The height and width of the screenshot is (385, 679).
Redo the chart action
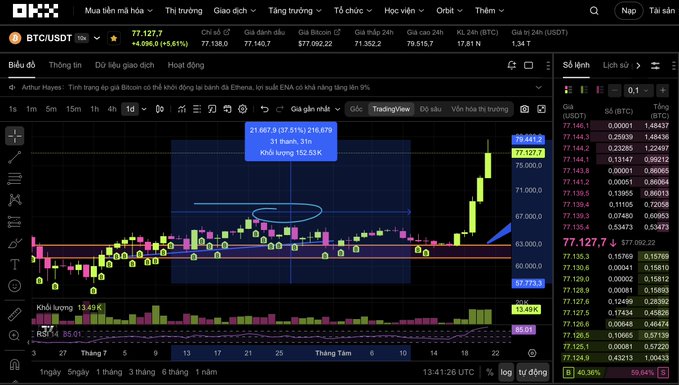click(280, 109)
